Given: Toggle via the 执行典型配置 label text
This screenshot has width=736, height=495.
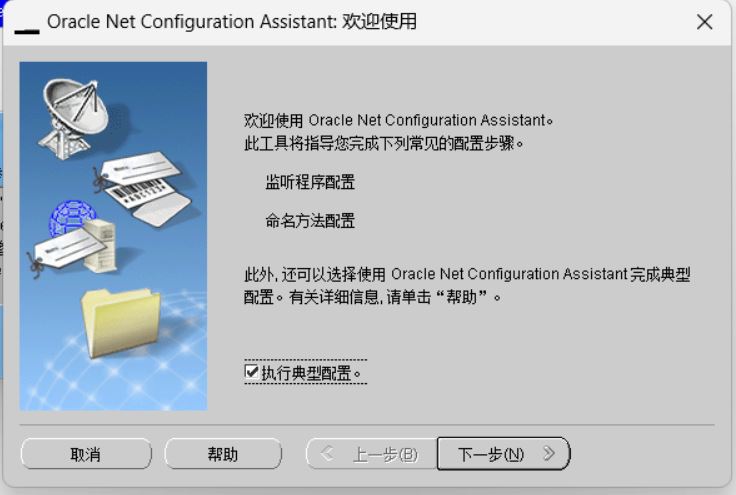Looking at the screenshot, I should (x=311, y=373).
